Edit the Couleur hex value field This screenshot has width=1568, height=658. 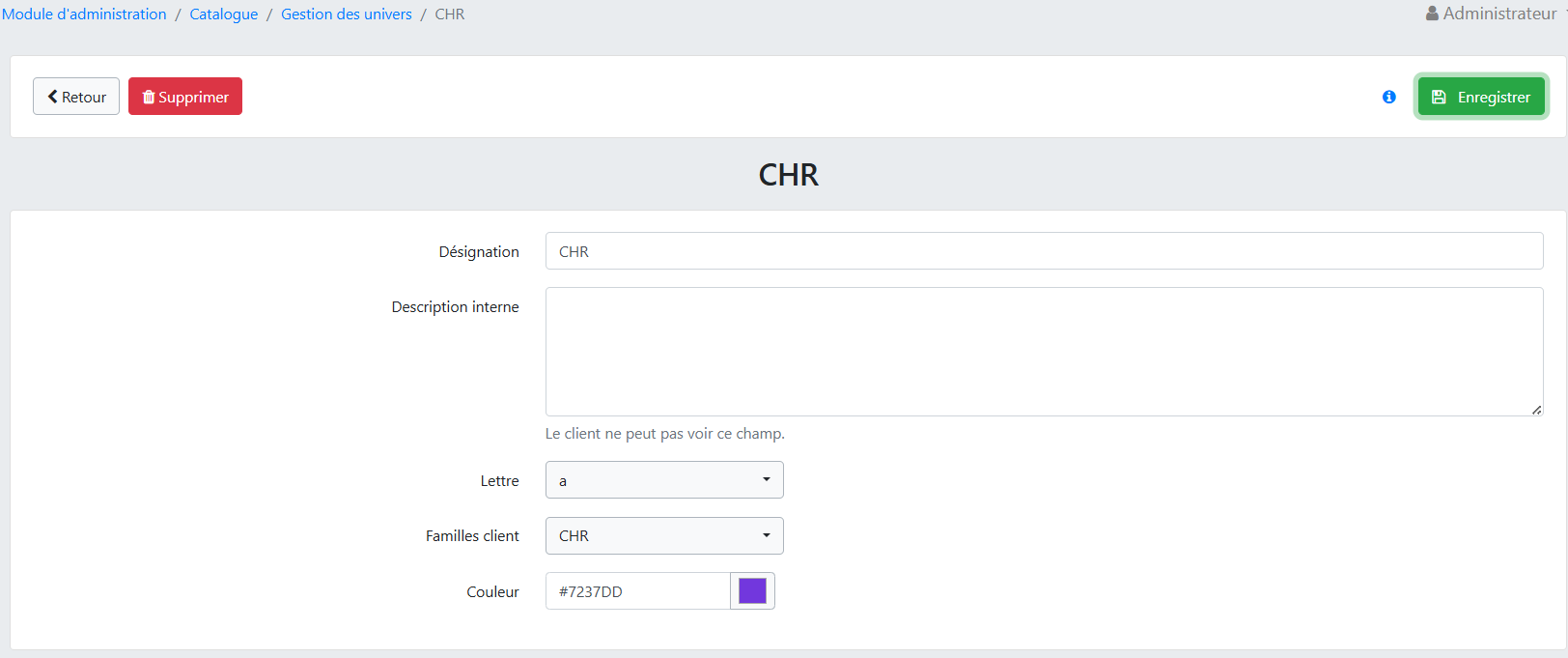(x=638, y=591)
